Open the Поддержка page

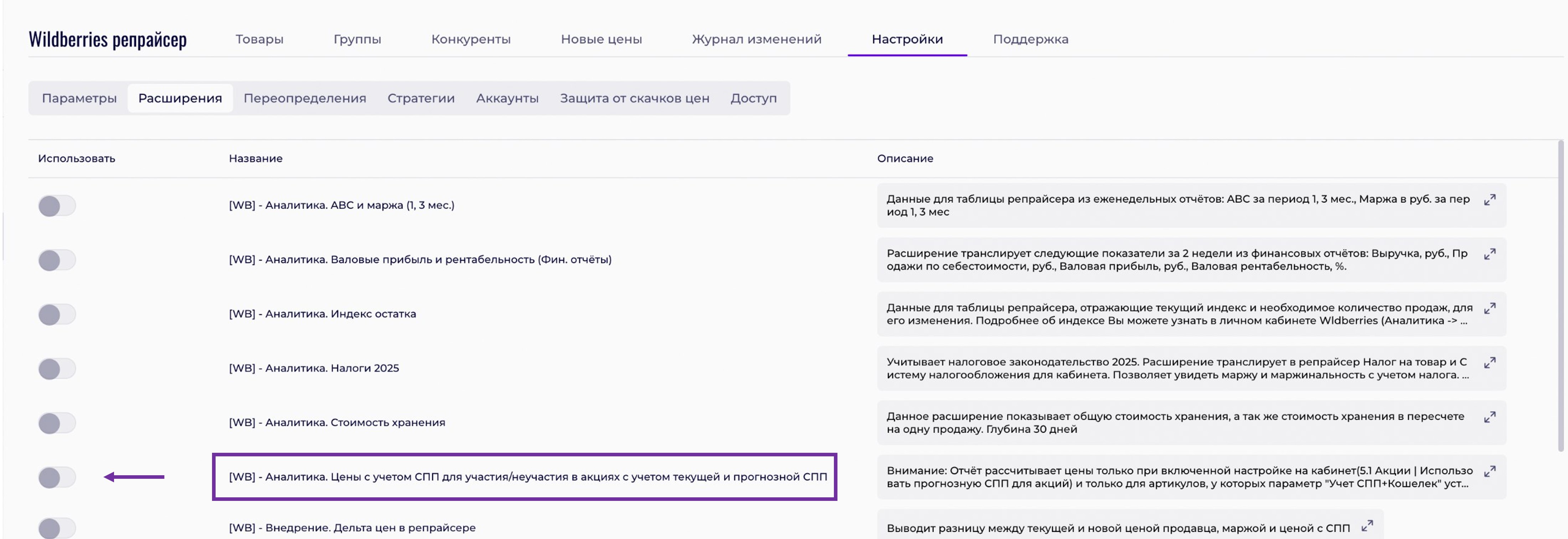point(1030,39)
